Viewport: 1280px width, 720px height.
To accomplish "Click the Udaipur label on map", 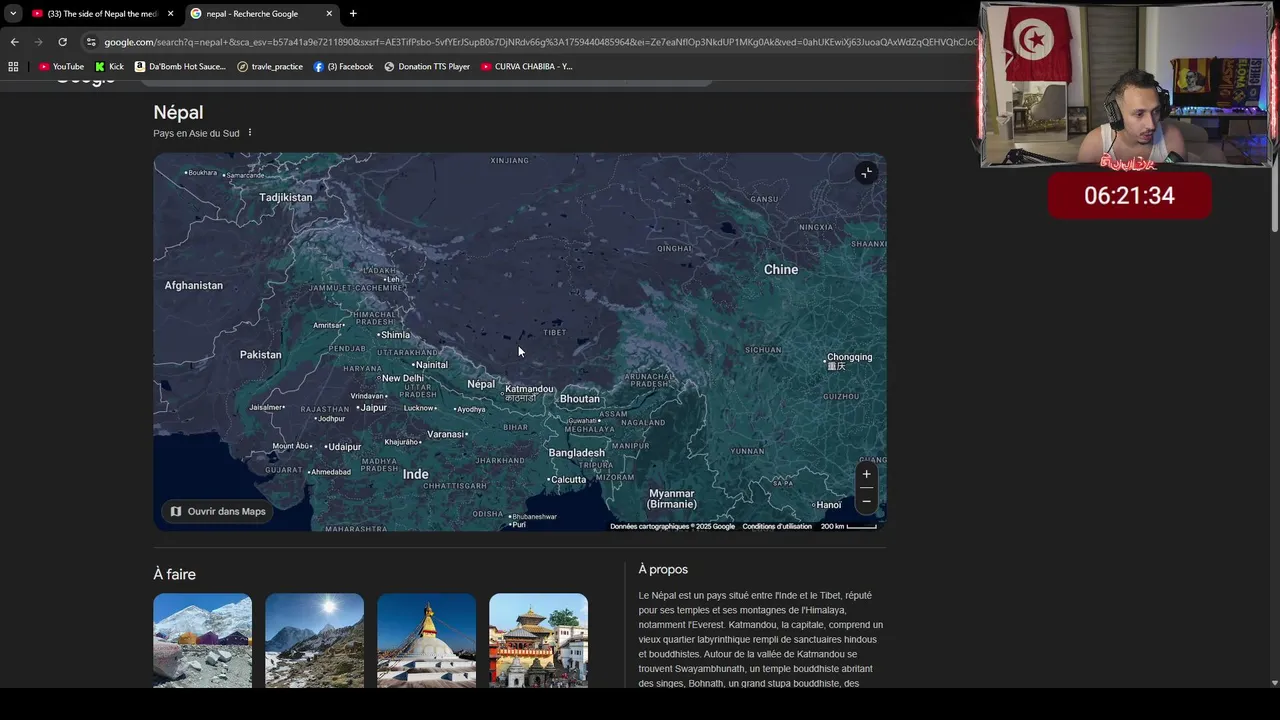I will pyautogui.click(x=344, y=447).
